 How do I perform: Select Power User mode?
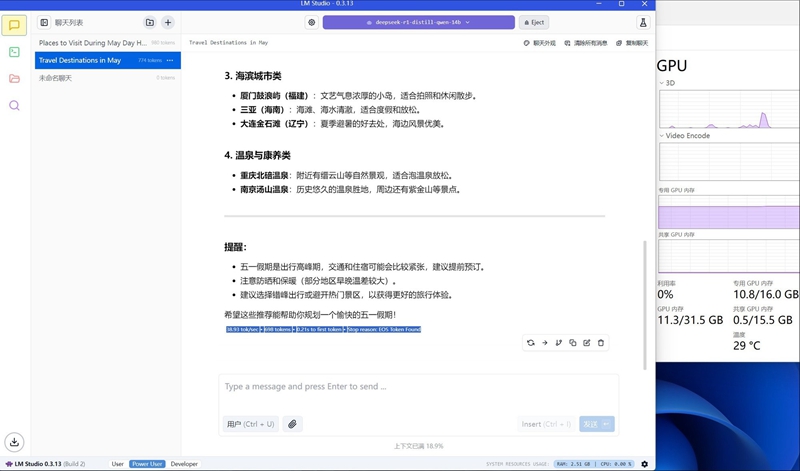pyautogui.click(x=147, y=464)
